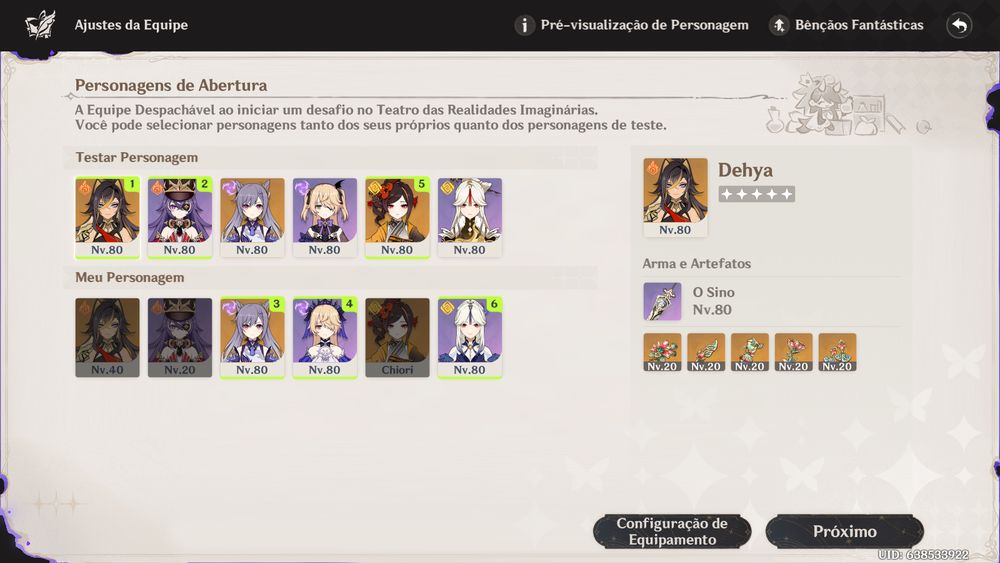Open Pré-visualização de Personagem info
1000x563 pixels.
632,26
